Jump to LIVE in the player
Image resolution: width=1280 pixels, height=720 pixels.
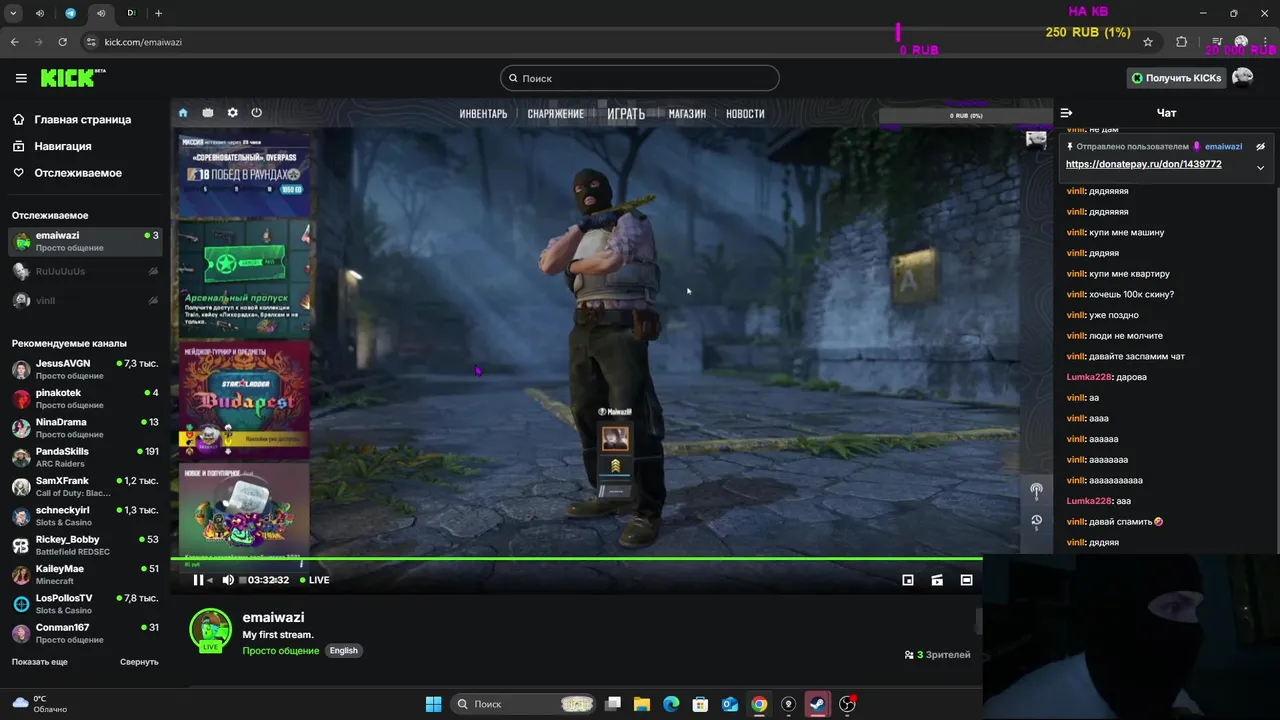(x=315, y=580)
